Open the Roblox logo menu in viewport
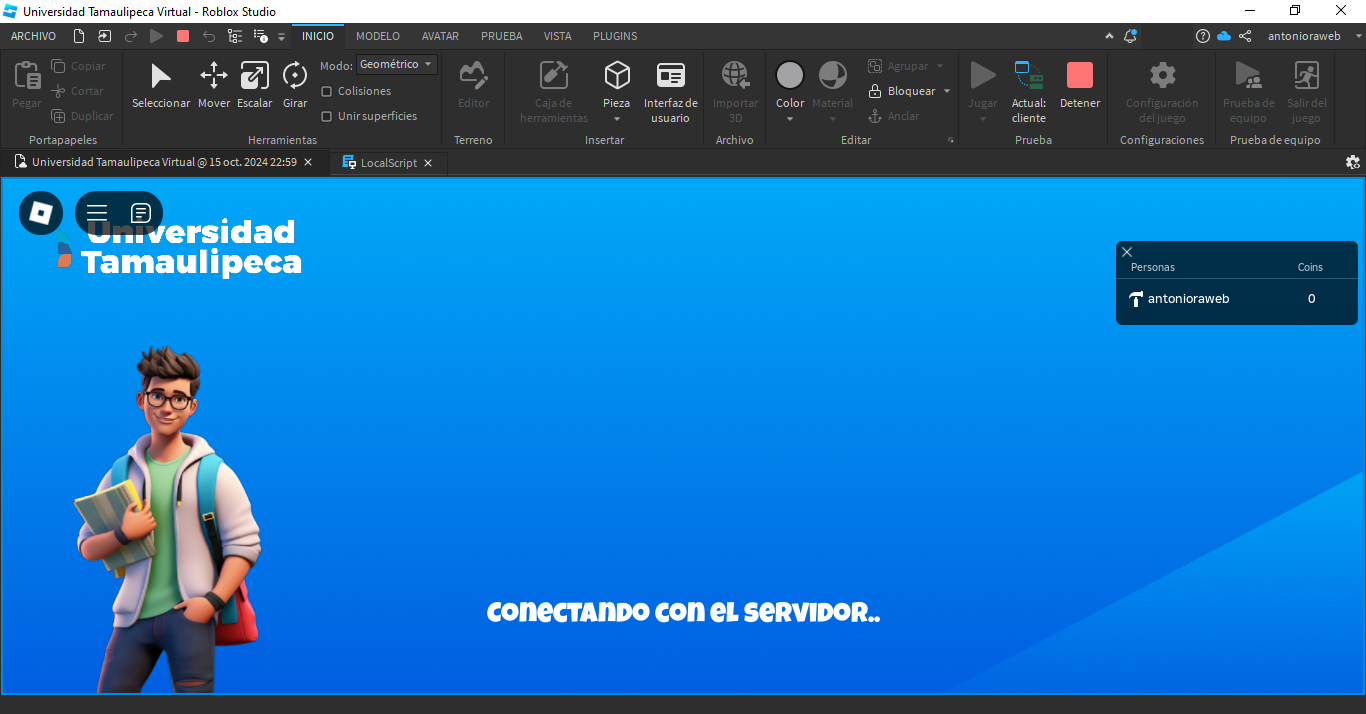The height and width of the screenshot is (714, 1366). [x=41, y=213]
